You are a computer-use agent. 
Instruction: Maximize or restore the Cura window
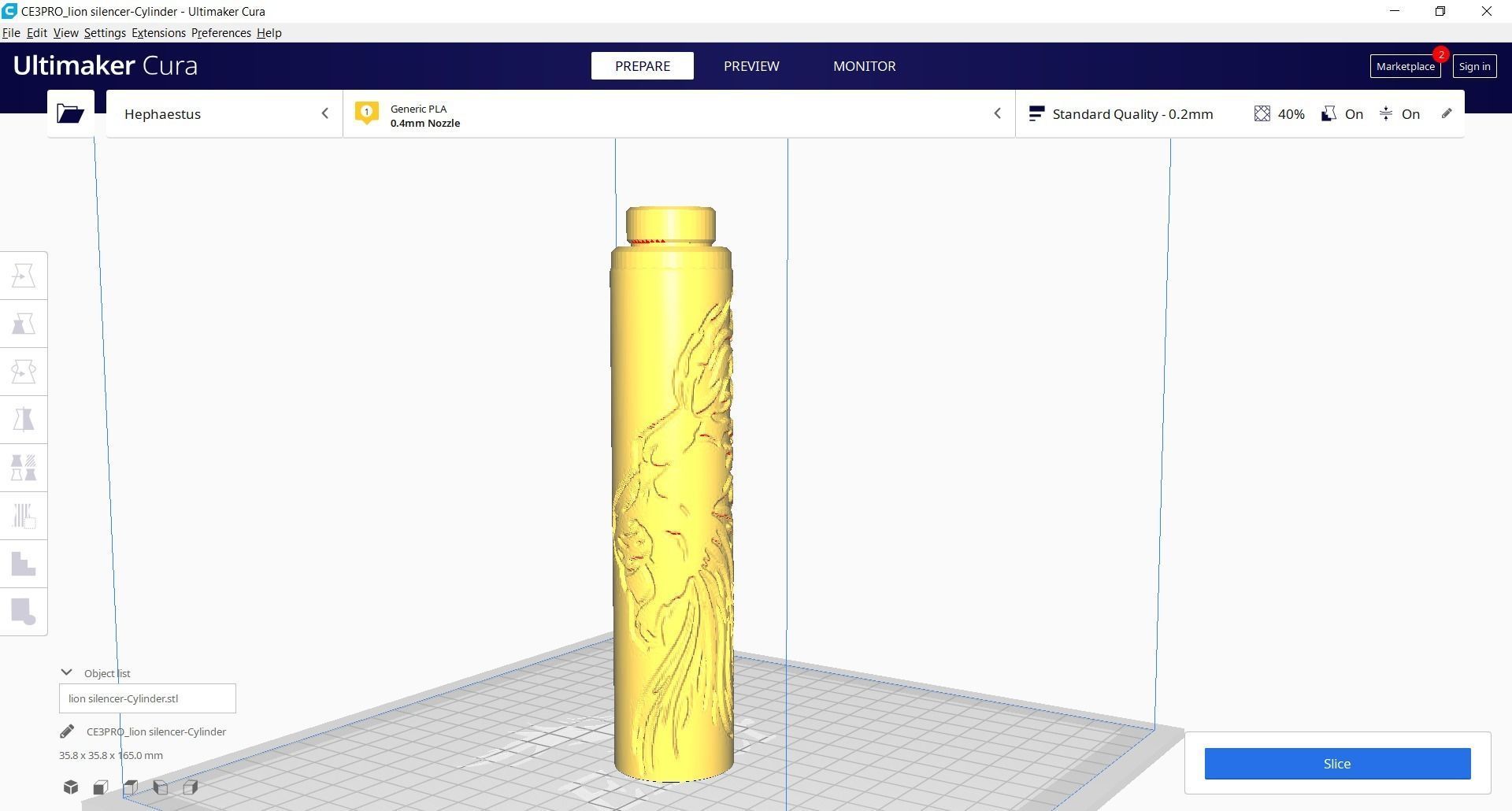point(1440,11)
